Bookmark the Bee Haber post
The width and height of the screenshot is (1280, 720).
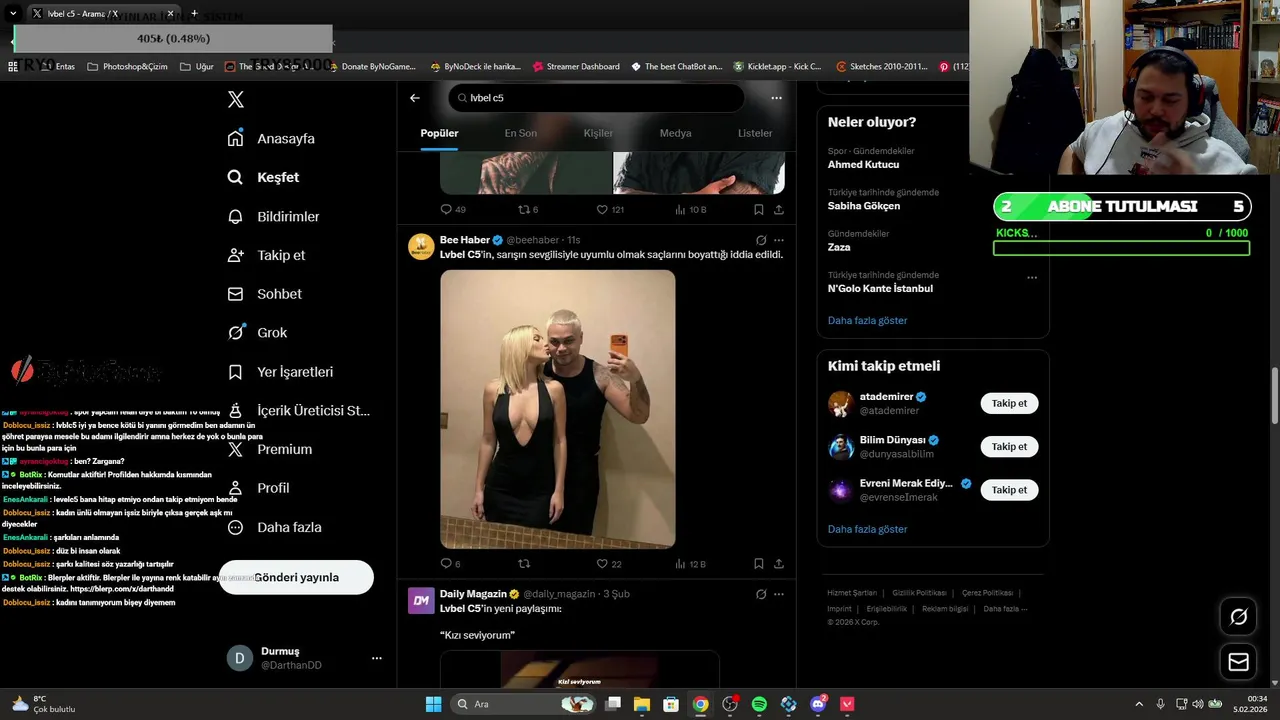[x=759, y=564]
